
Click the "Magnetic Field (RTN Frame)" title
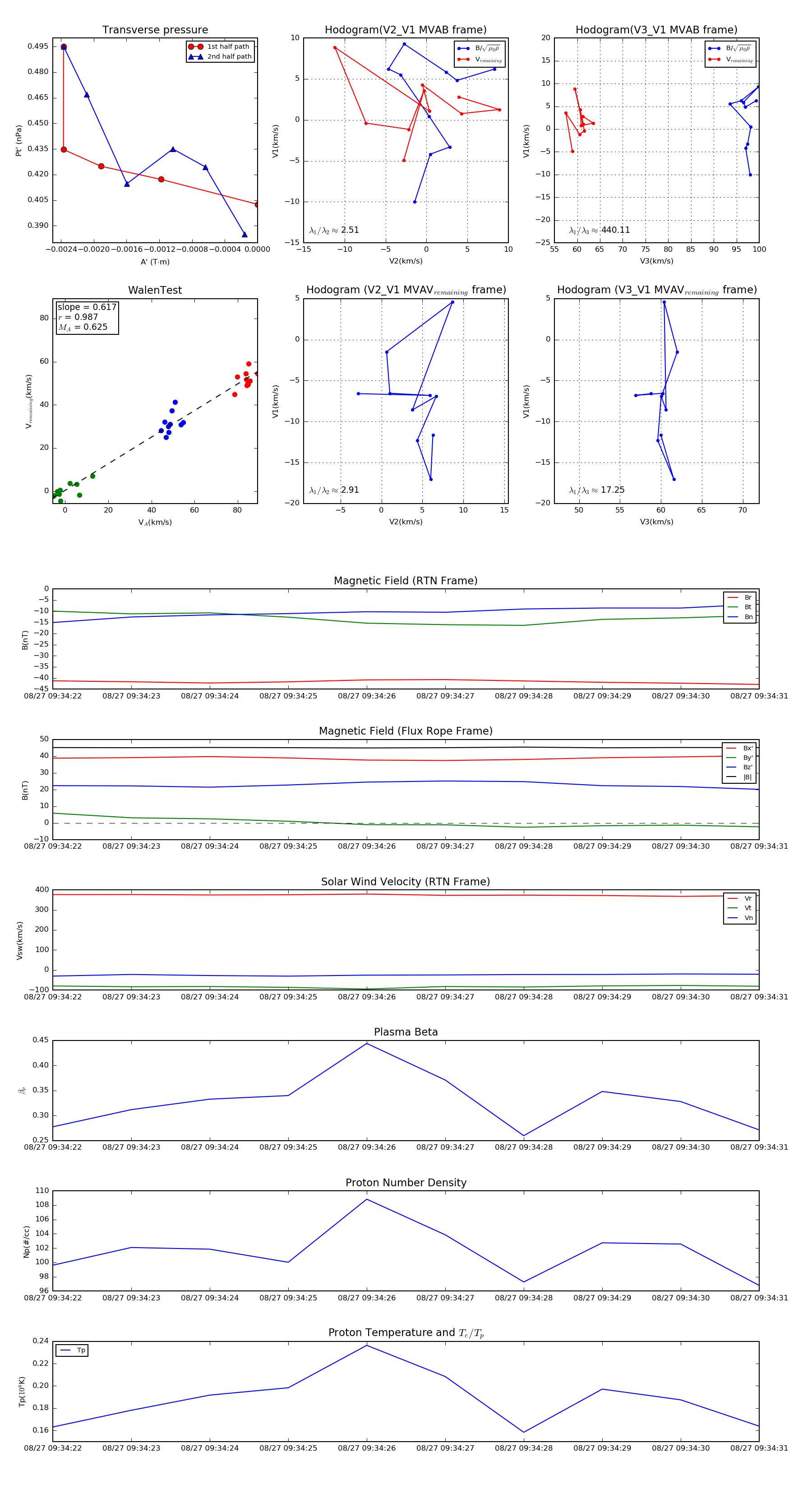pos(406,581)
